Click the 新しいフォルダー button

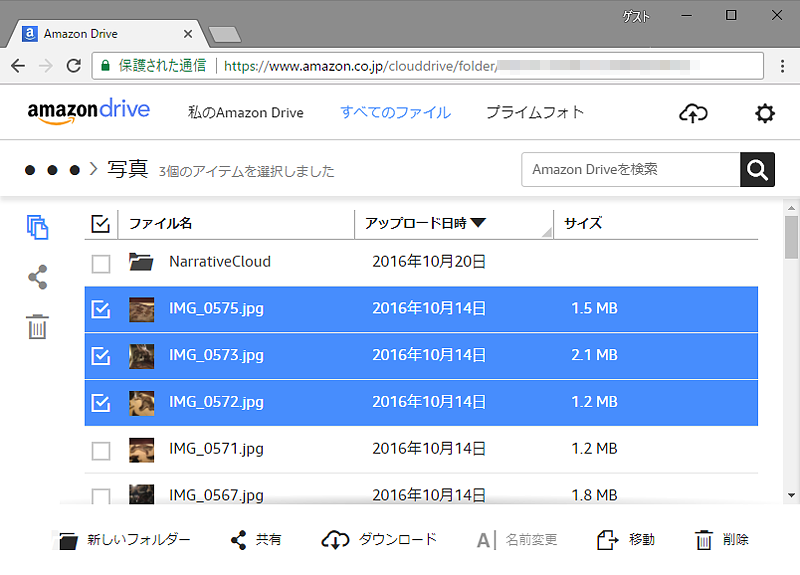point(124,540)
